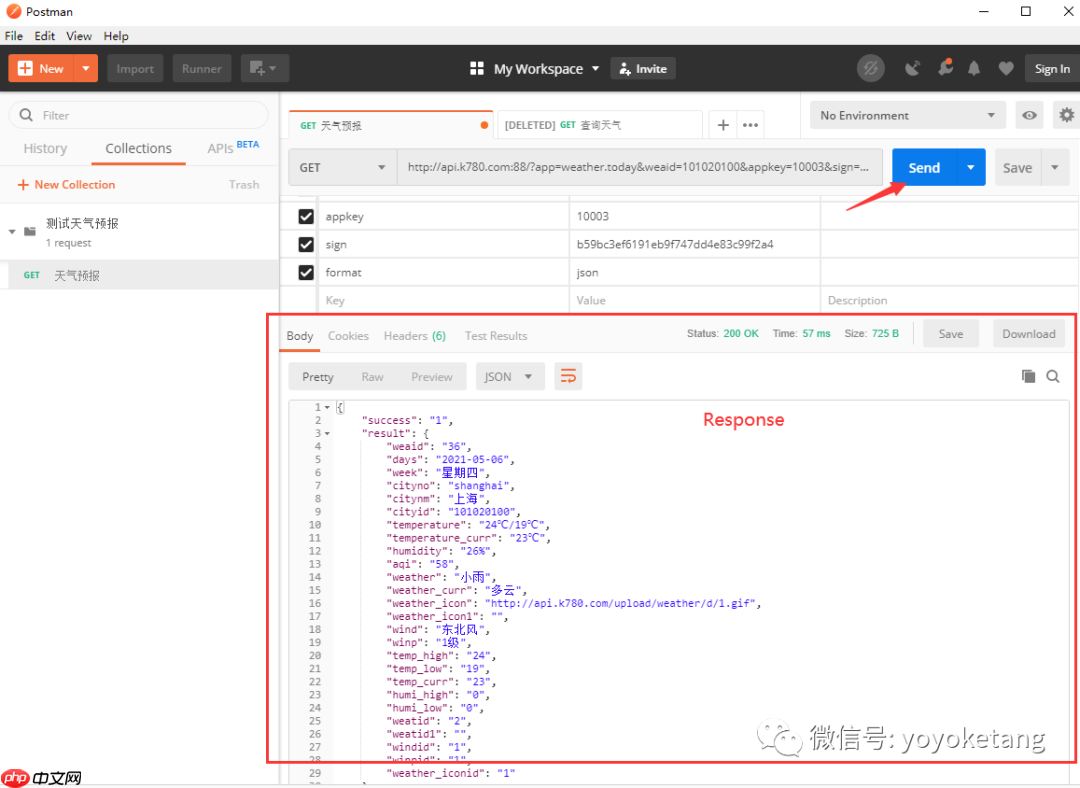Collapse JSON result fold arrow on line 3
Image resolution: width=1080 pixels, height=788 pixels.
(x=327, y=433)
